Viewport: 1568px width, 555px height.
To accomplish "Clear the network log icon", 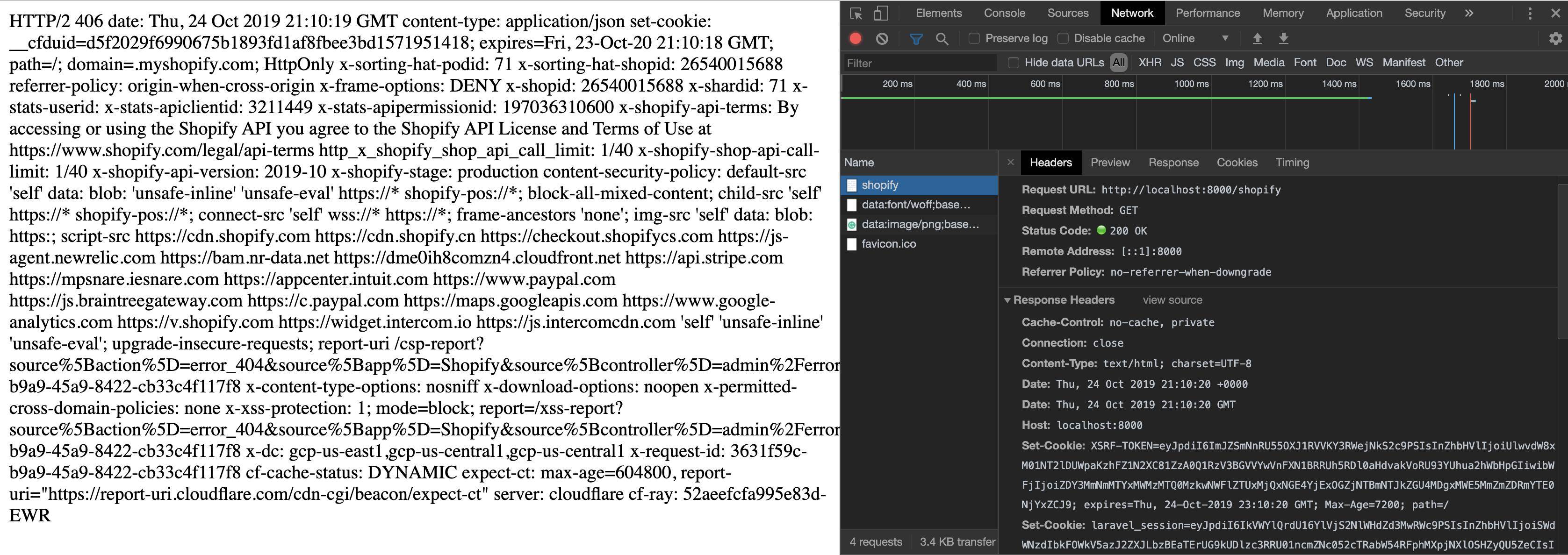I will click(882, 38).
